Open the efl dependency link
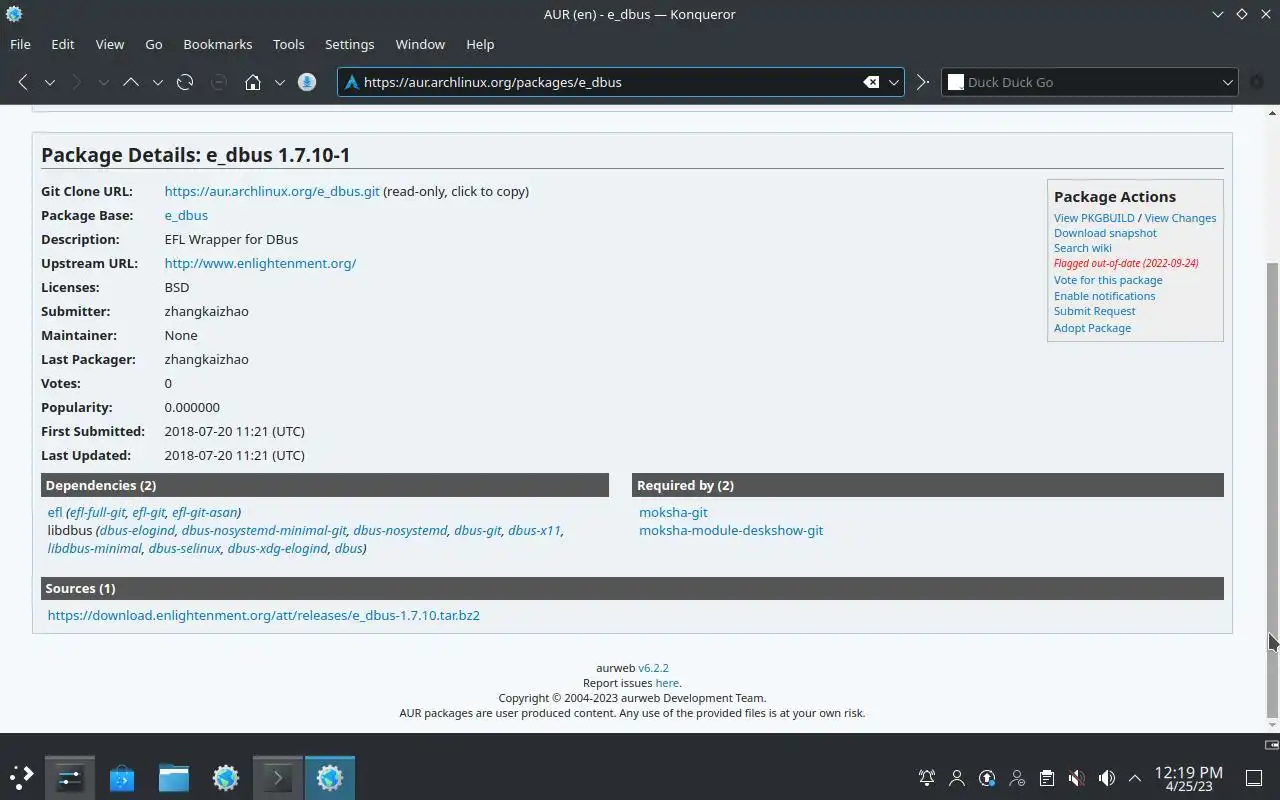Viewport: 1280px width, 800px height. [55, 512]
